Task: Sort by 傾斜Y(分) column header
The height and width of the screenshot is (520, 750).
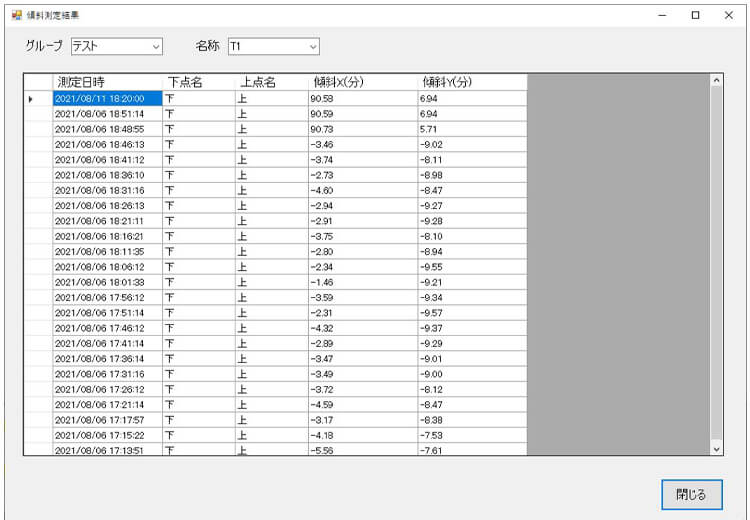Action: pyautogui.click(x=472, y=82)
